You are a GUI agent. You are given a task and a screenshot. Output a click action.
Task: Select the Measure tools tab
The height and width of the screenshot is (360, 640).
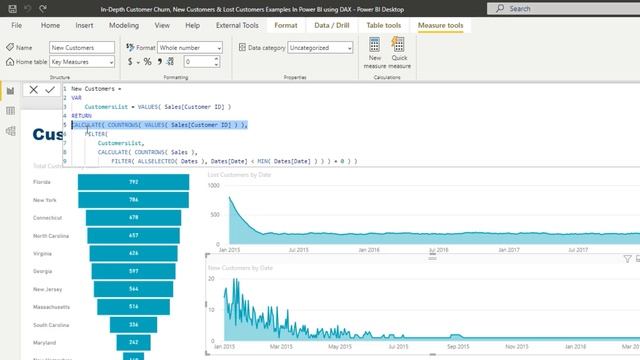[x=440, y=25]
